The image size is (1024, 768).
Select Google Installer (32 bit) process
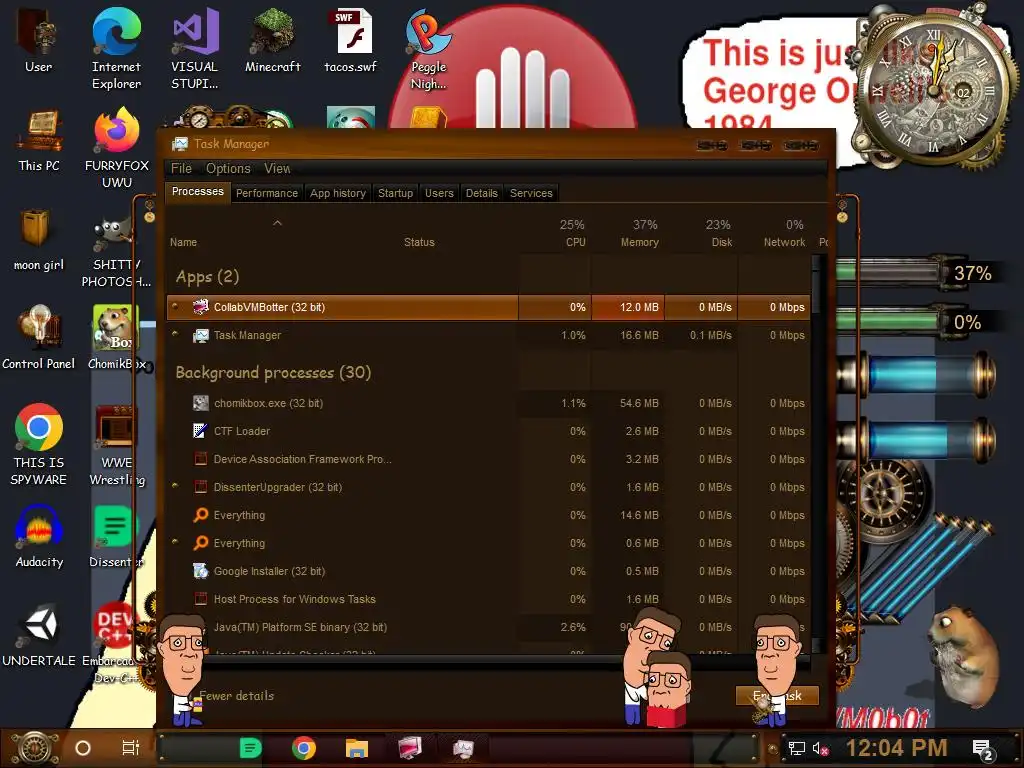pyautogui.click(x=487, y=571)
